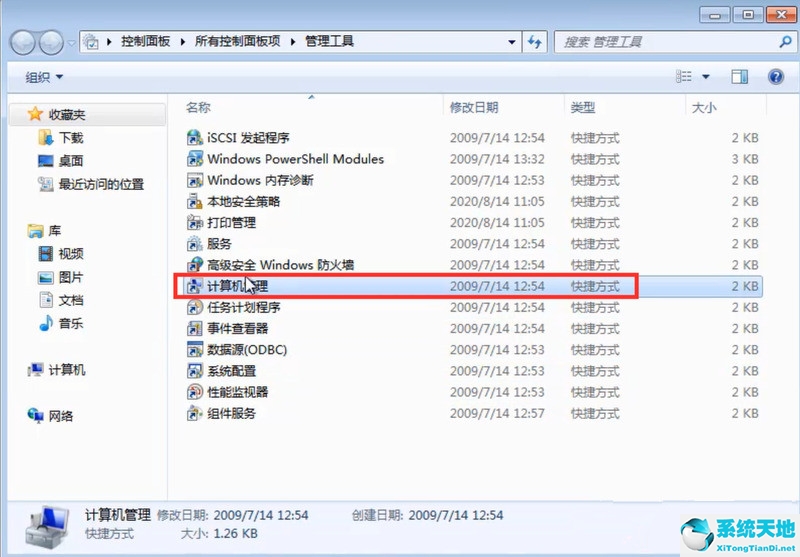Click the 任务计划程序 clock icon
Screen dimensions: 800x557
194,308
